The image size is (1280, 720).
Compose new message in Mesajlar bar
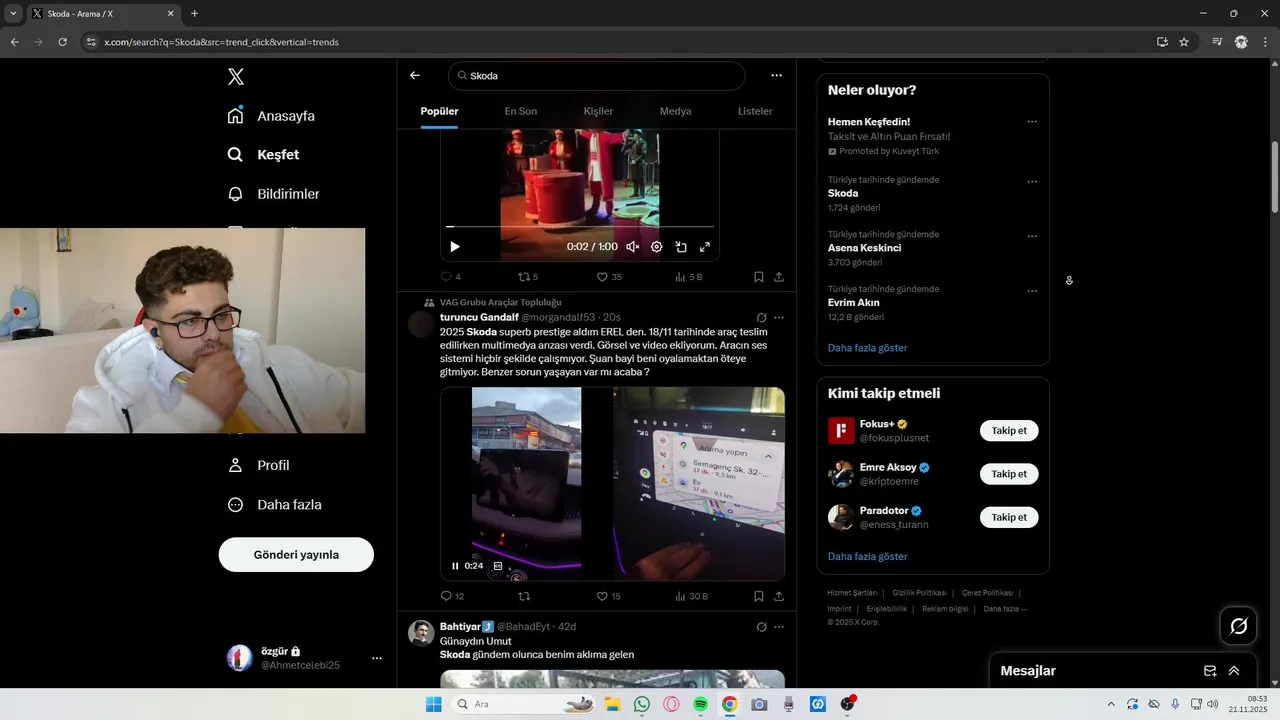click(1210, 671)
